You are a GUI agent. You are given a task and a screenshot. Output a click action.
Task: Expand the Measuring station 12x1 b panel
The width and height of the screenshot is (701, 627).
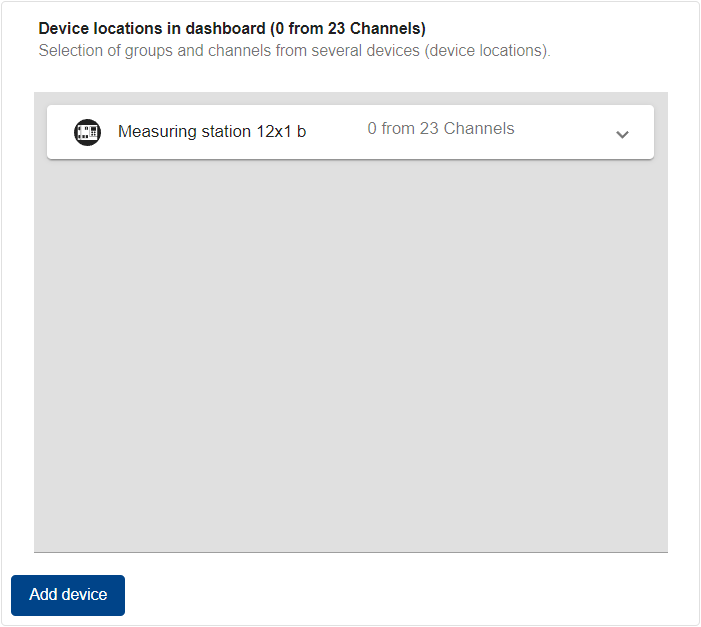point(622,134)
